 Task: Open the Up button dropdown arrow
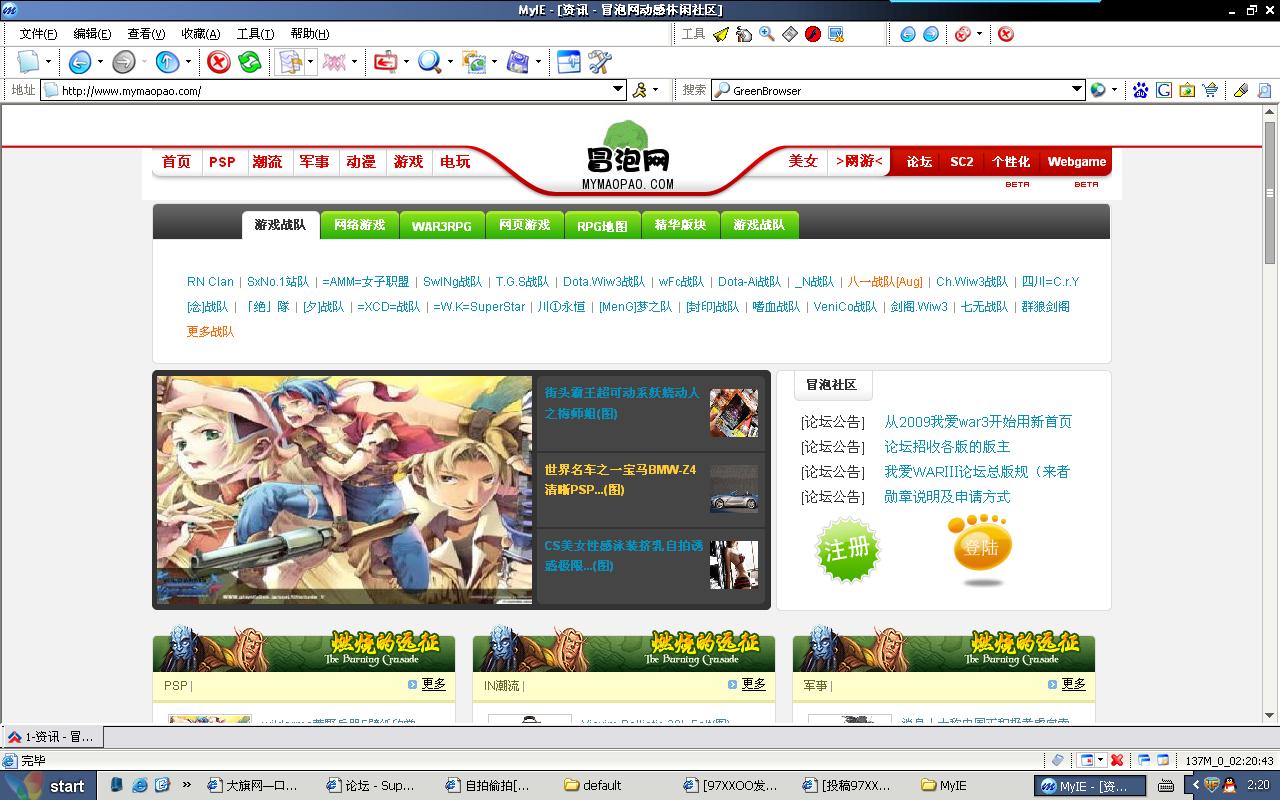pyautogui.click(x=187, y=62)
